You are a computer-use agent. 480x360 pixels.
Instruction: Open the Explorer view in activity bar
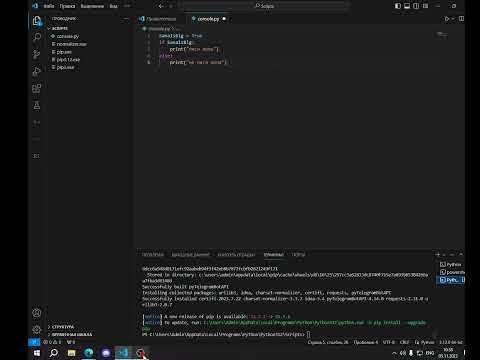point(37,21)
